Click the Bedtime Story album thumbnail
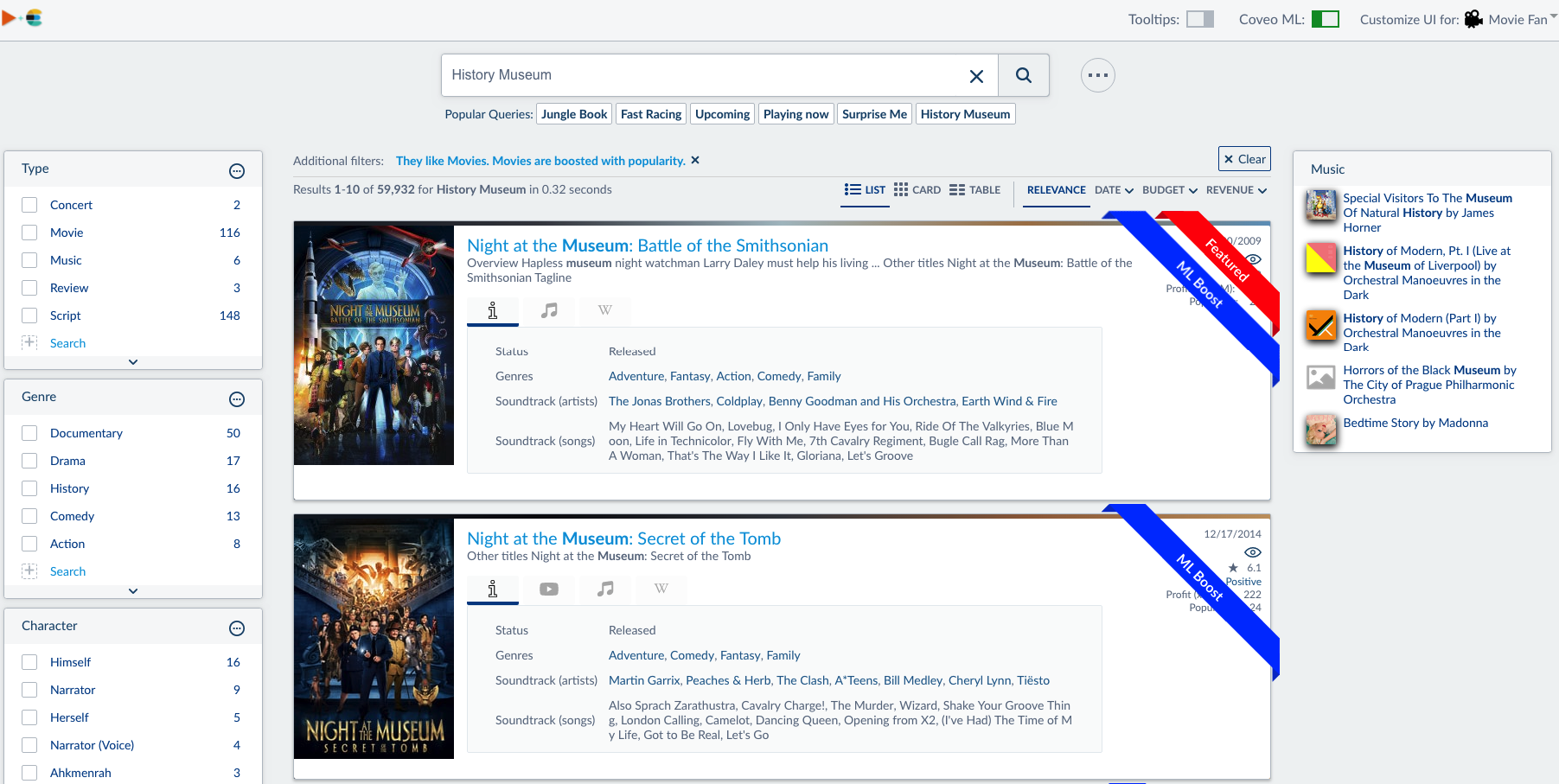The width and height of the screenshot is (1559, 784). tap(1321, 430)
